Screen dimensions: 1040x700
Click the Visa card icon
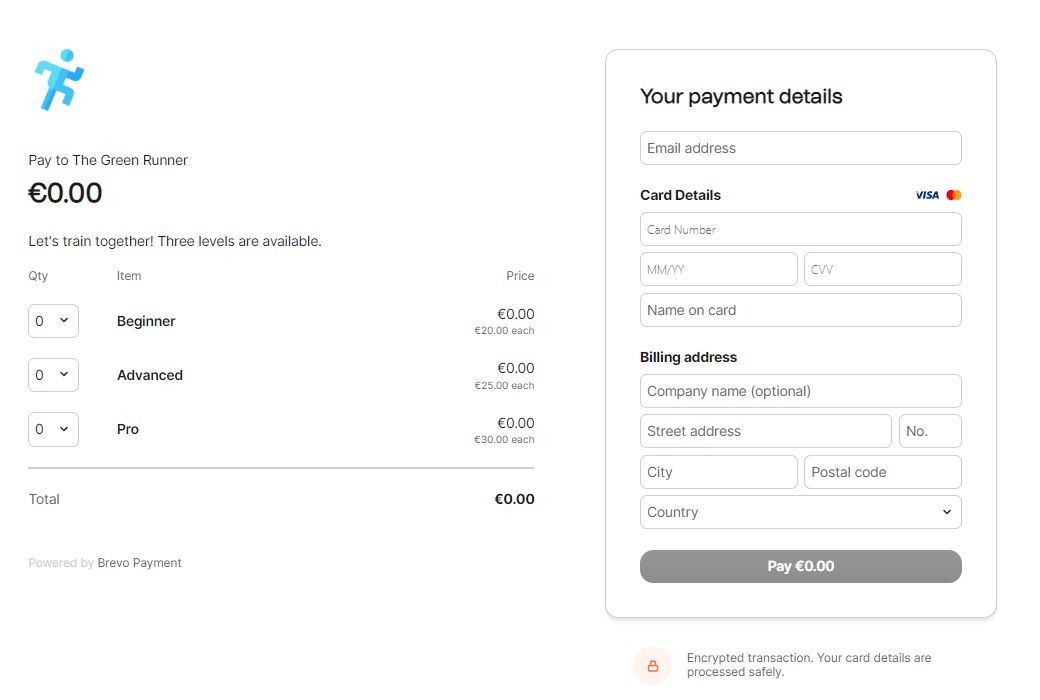tap(927, 195)
